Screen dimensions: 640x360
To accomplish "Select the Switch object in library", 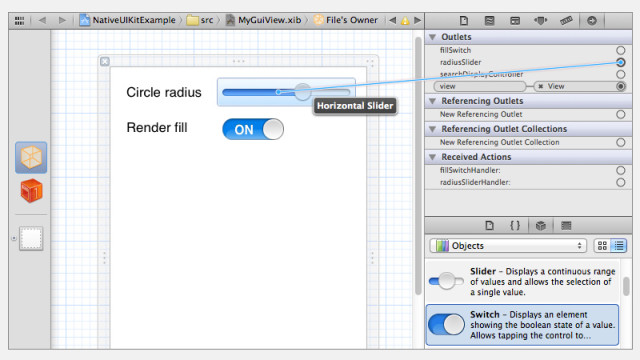I will (x=522, y=325).
